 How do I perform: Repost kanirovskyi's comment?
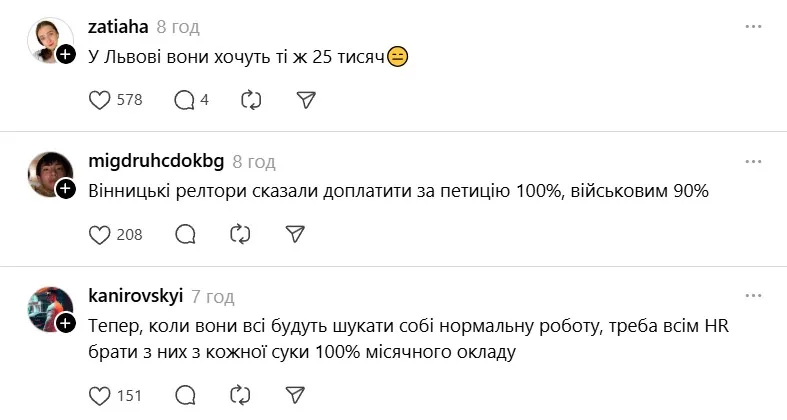point(239,395)
